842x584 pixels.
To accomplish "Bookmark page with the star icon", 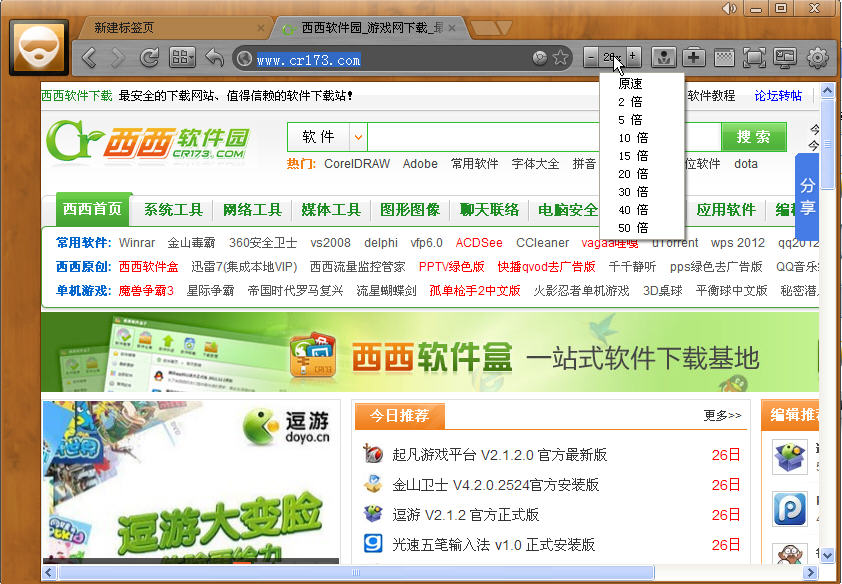I will tap(561, 57).
